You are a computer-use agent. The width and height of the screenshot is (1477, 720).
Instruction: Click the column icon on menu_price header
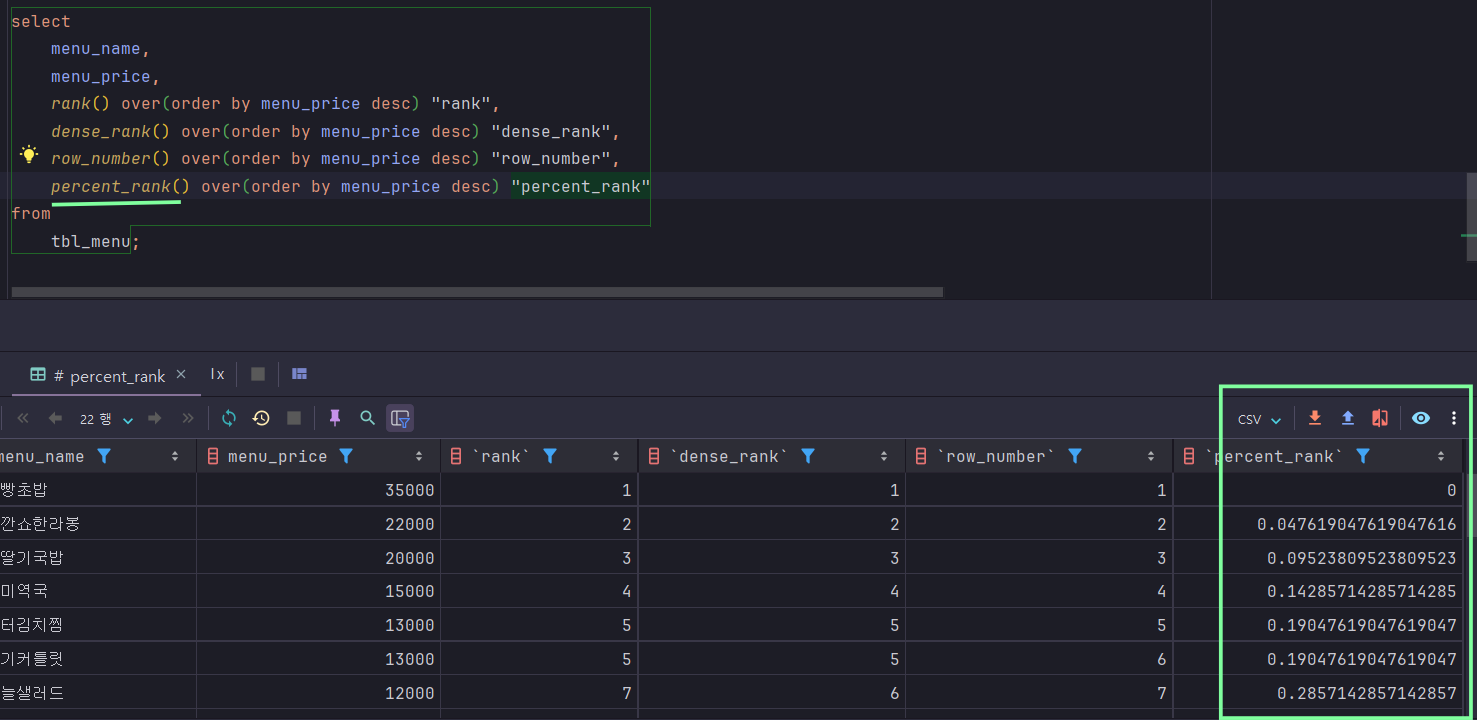(213, 456)
